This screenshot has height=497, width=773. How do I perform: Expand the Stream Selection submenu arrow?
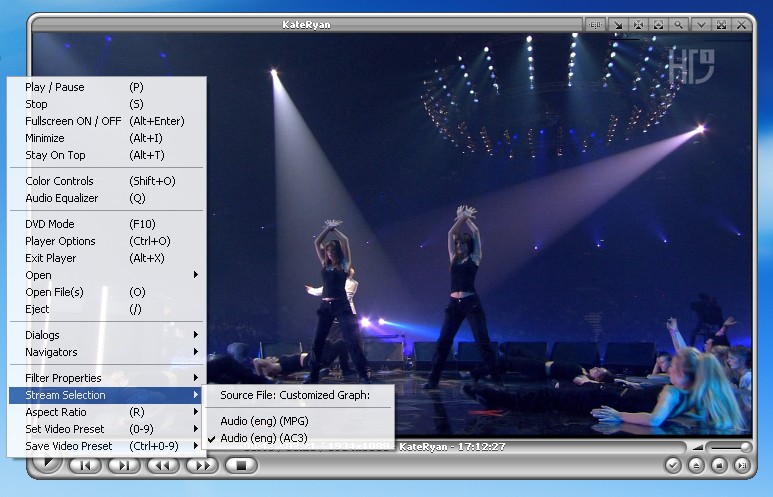[x=196, y=395]
